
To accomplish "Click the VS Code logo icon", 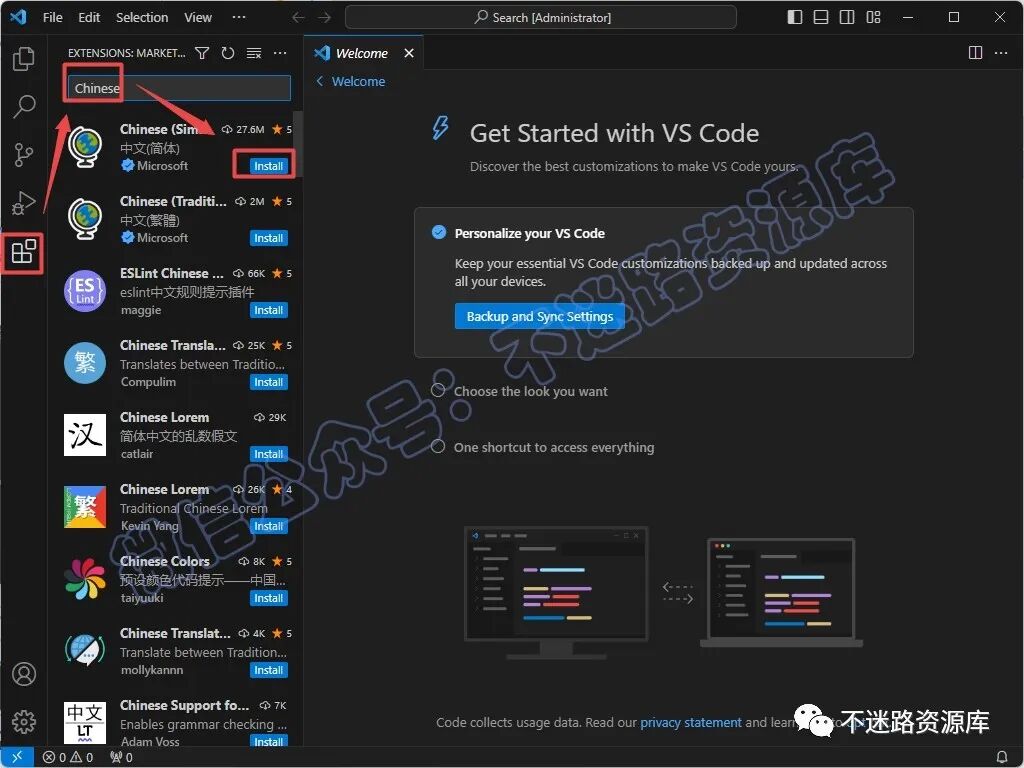I will [x=18, y=17].
